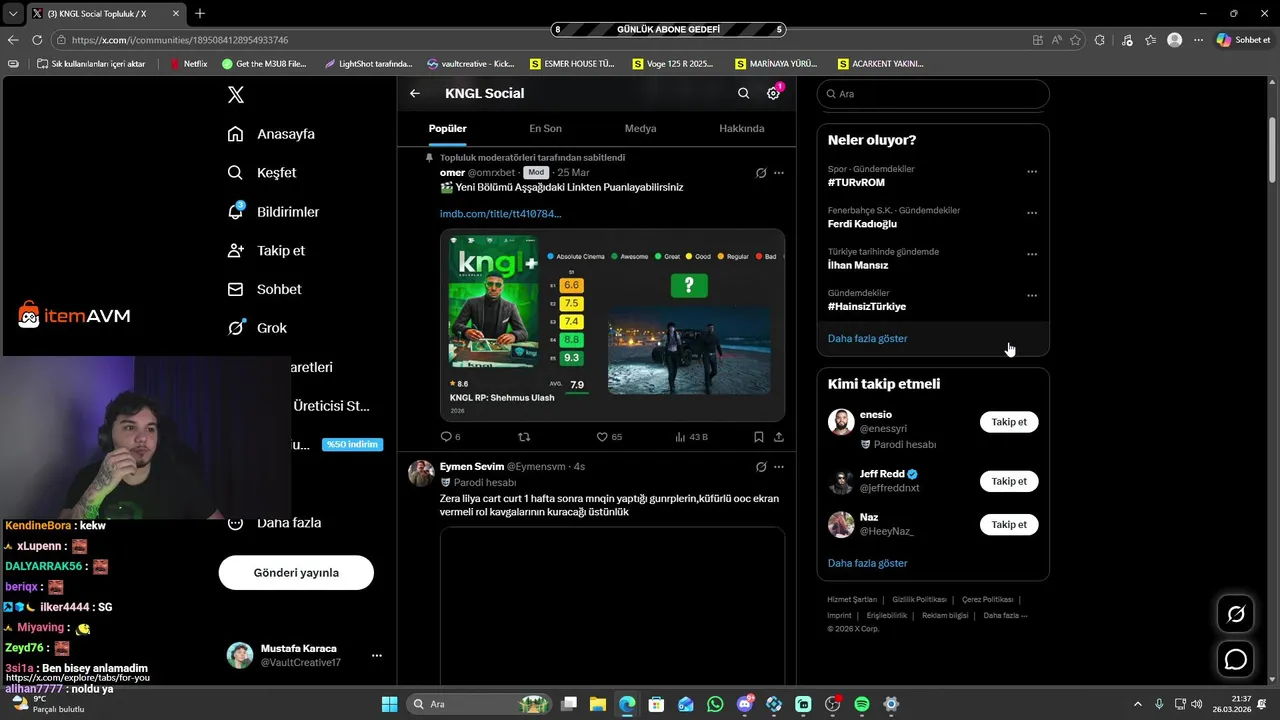Open WhatsApp from the taskbar
This screenshot has height=720, width=1280.
pos(715,704)
